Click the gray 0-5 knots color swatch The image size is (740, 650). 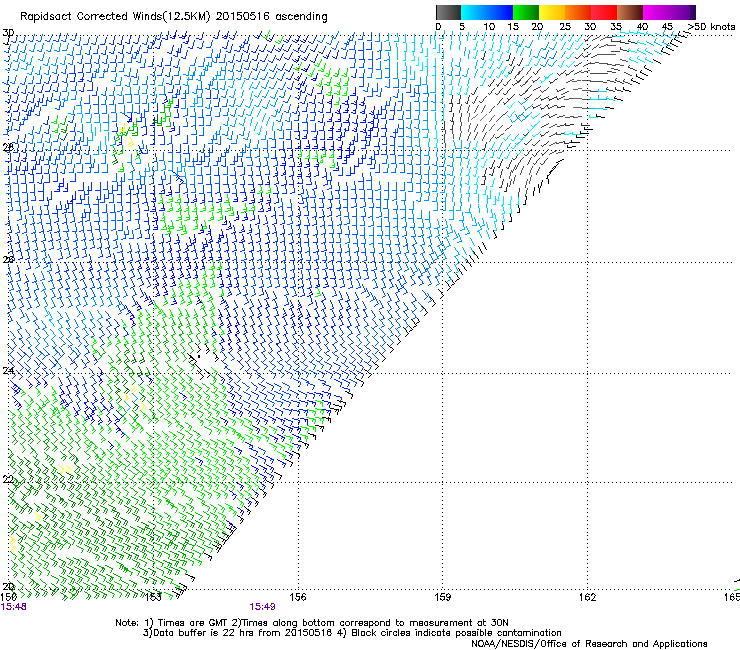(448, 12)
